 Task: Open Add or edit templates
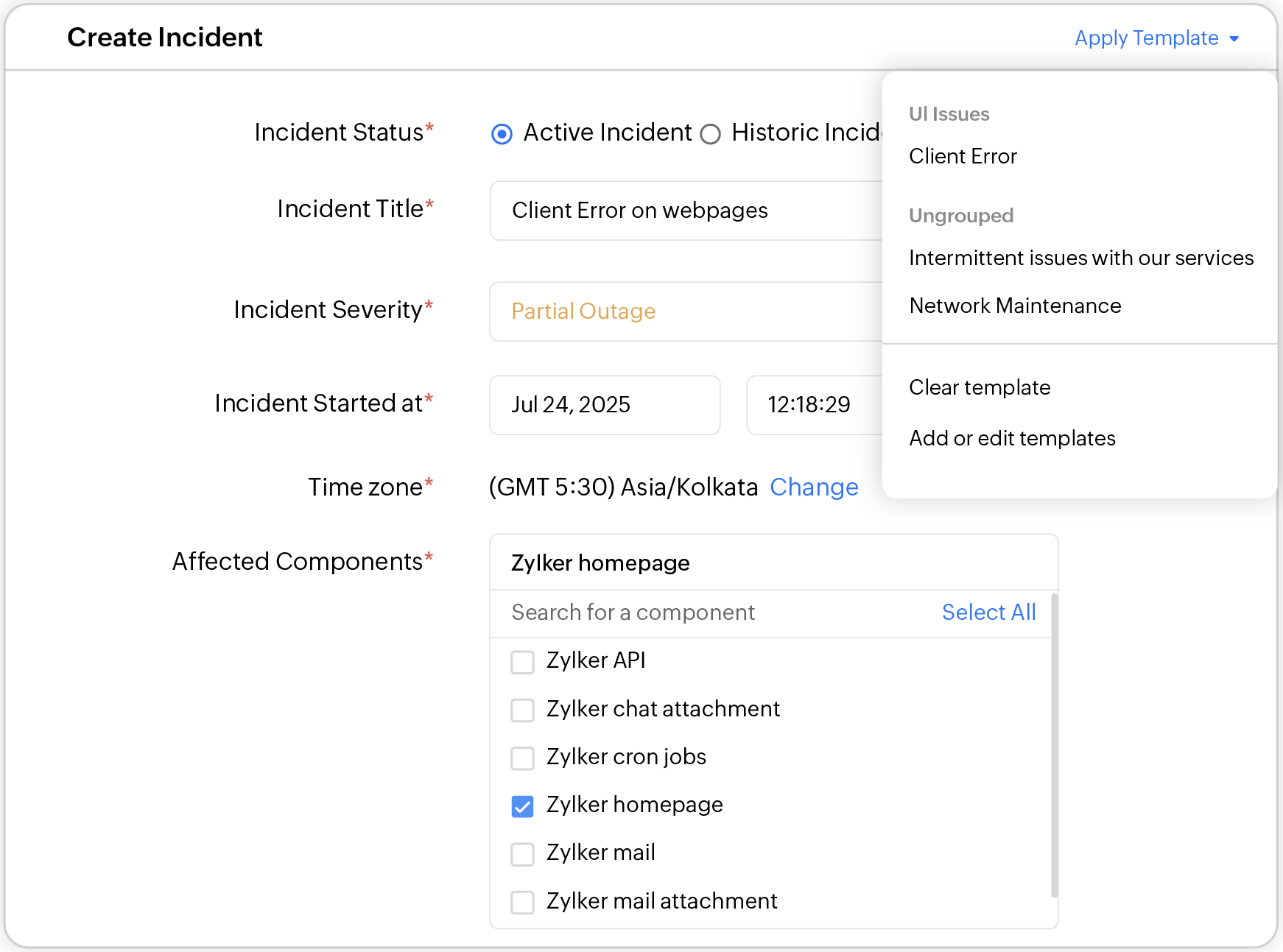[x=1011, y=438]
